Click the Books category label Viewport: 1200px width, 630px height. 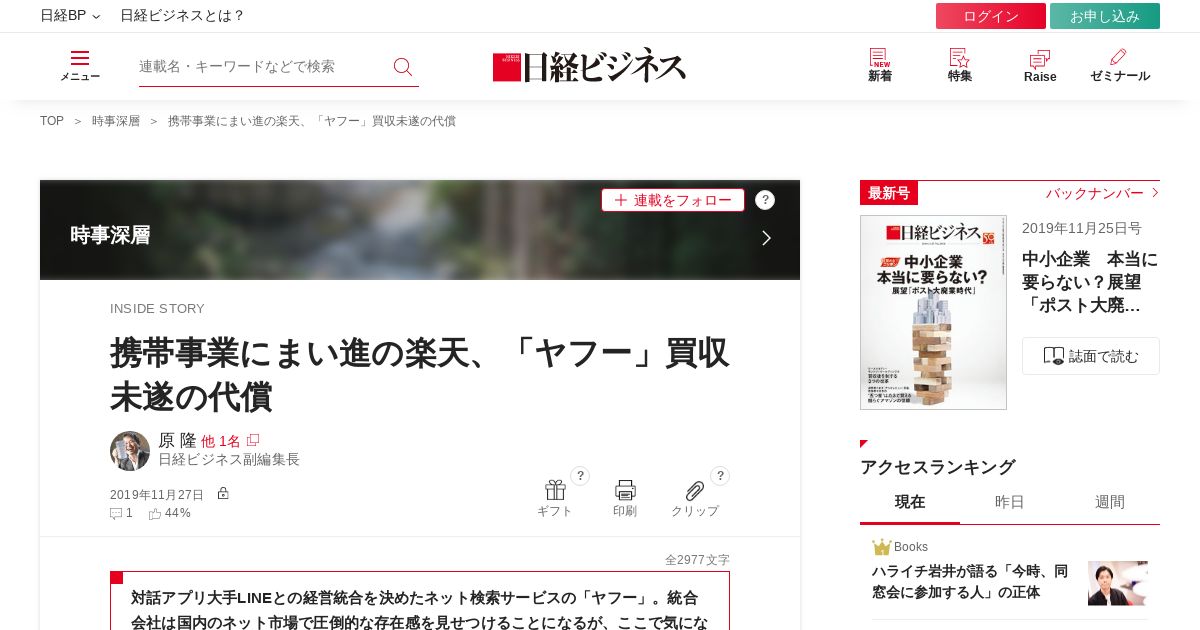pos(911,547)
